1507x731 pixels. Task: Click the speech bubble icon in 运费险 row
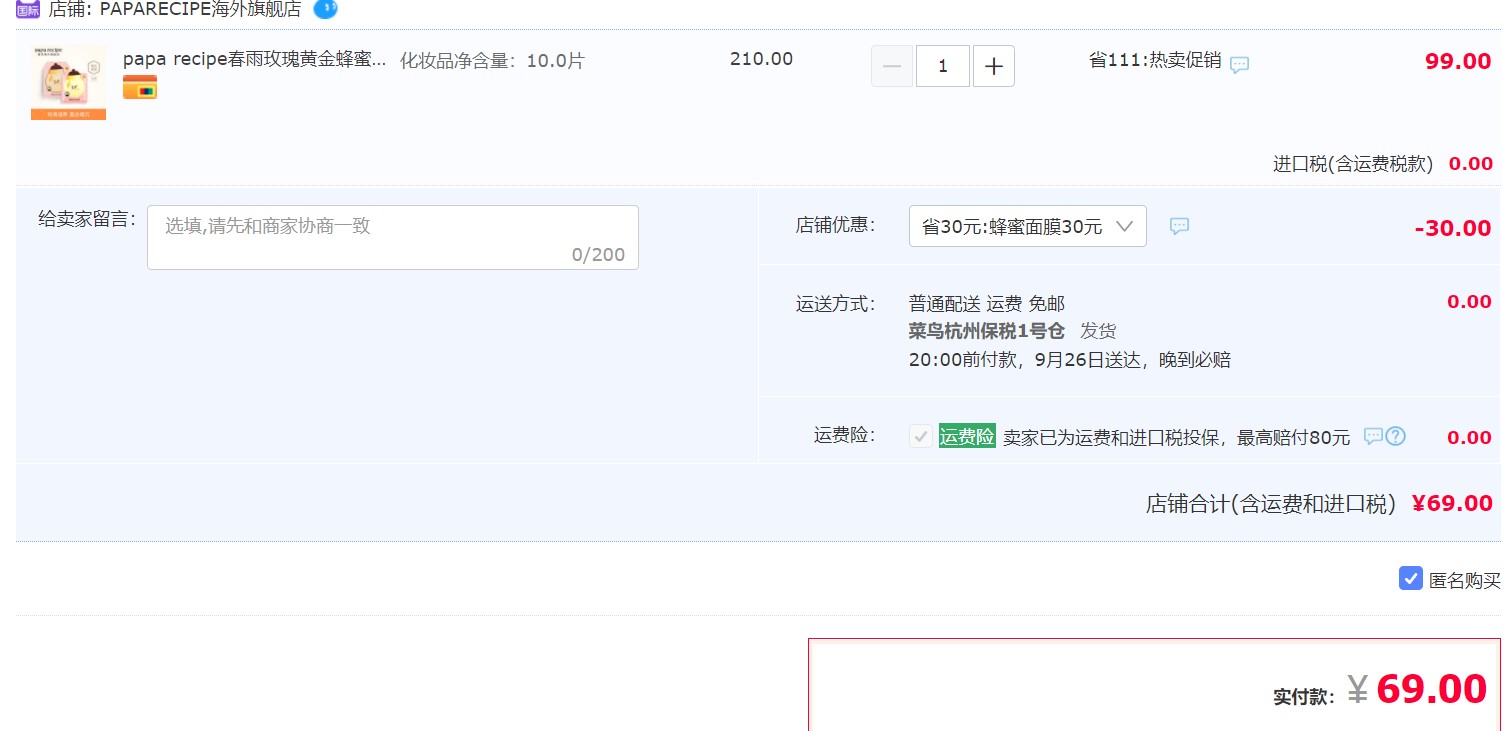tap(1373, 436)
